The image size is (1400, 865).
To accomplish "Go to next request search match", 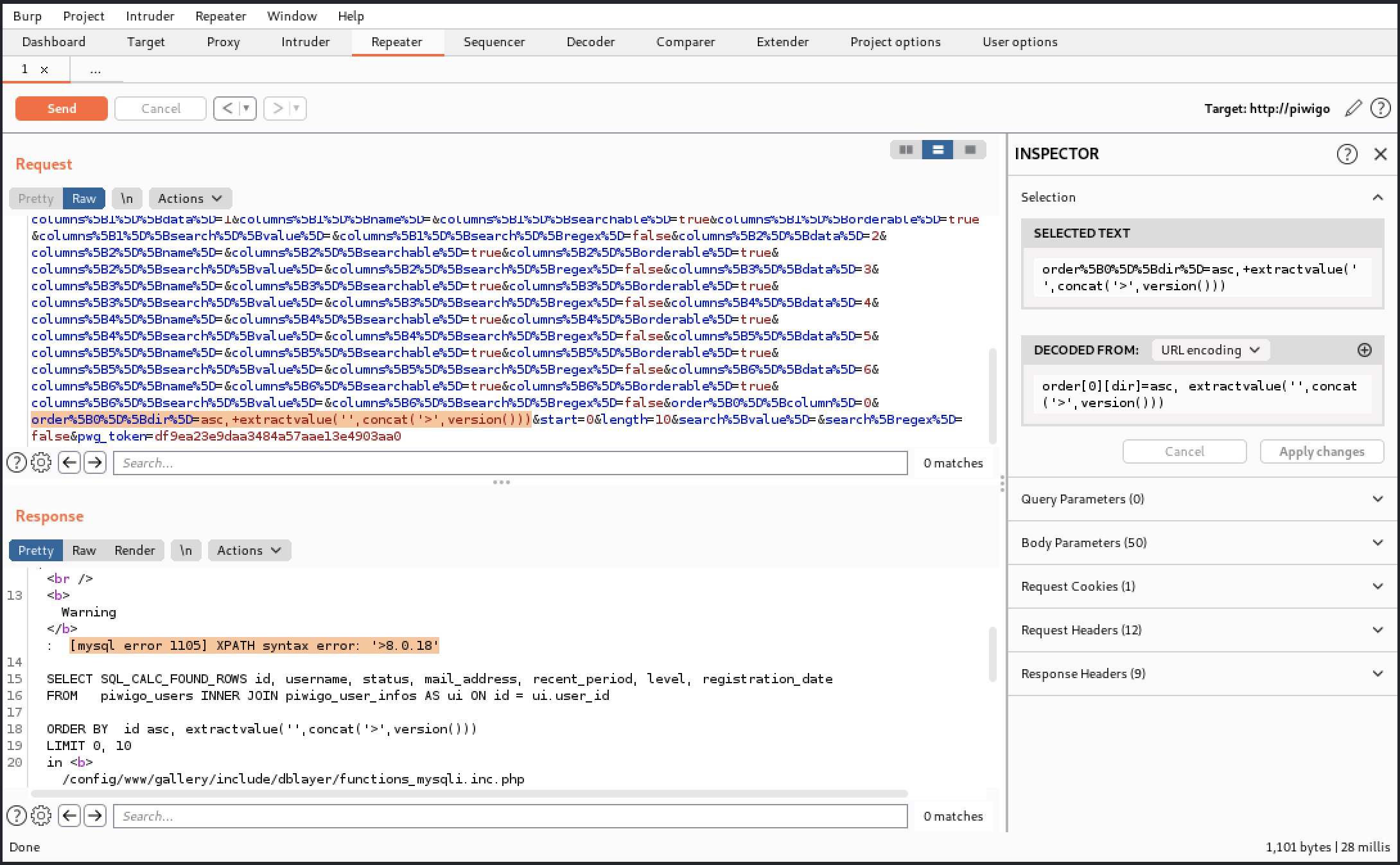I will click(x=95, y=462).
